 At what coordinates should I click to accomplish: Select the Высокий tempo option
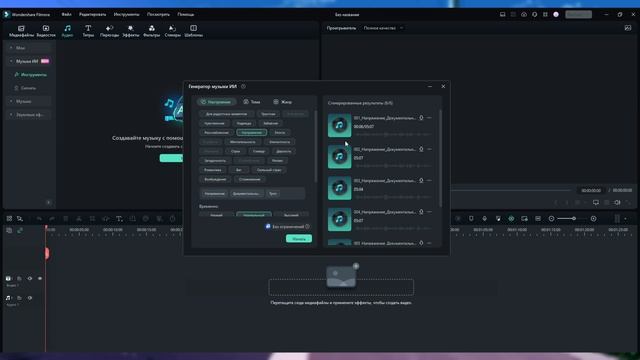(x=291, y=215)
